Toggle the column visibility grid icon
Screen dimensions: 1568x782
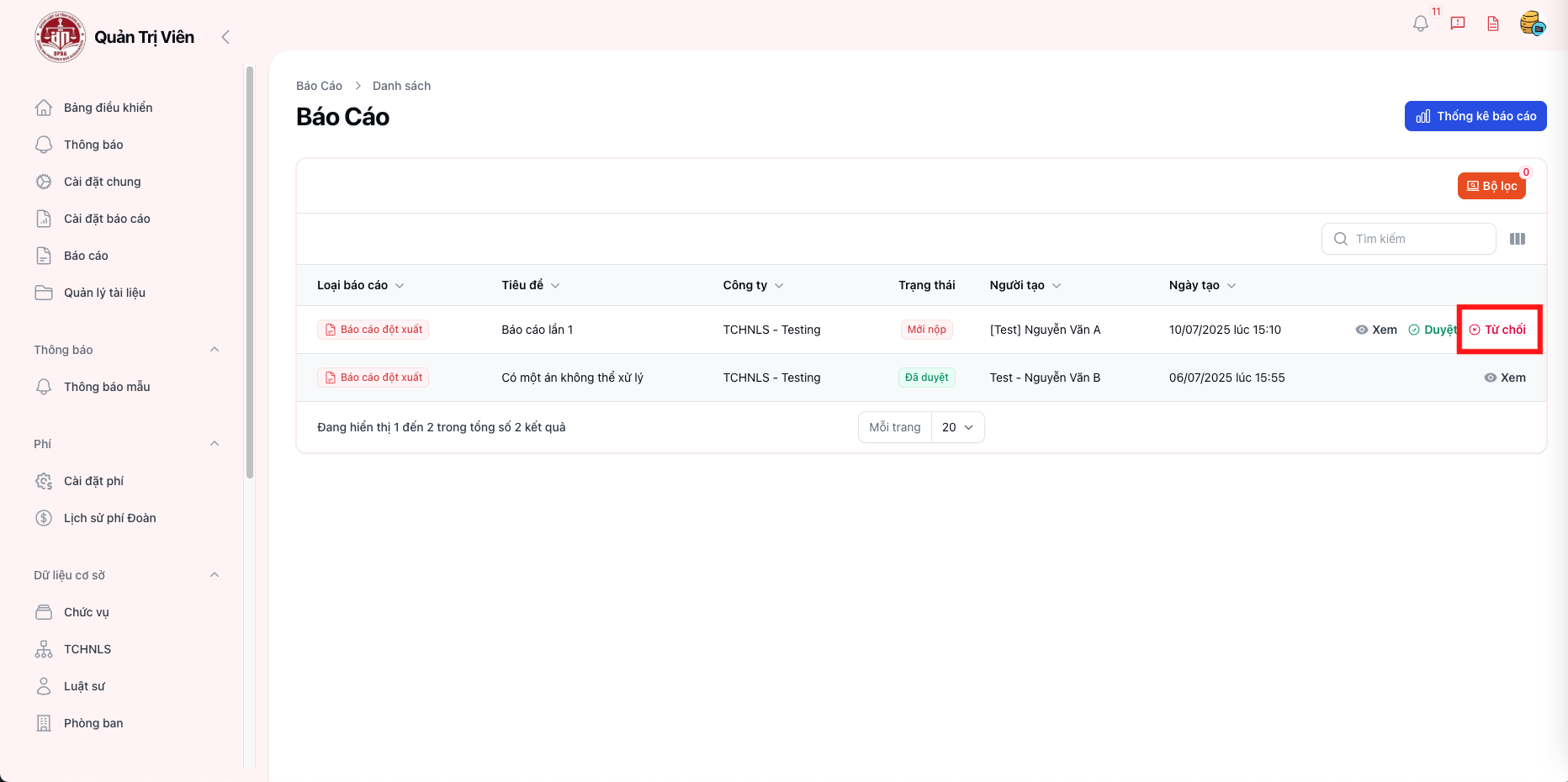[x=1518, y=239]
